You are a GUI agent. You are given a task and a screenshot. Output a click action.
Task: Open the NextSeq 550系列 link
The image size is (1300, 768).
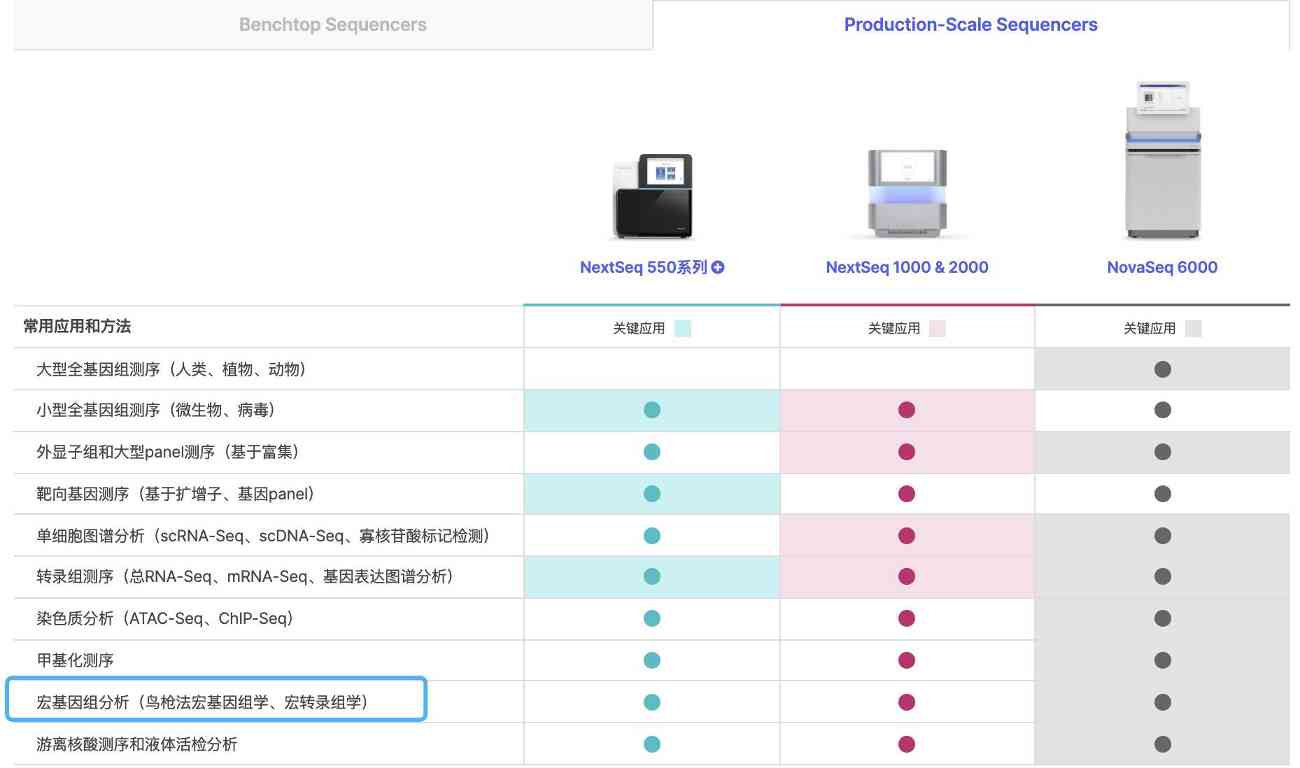(644, 267)
